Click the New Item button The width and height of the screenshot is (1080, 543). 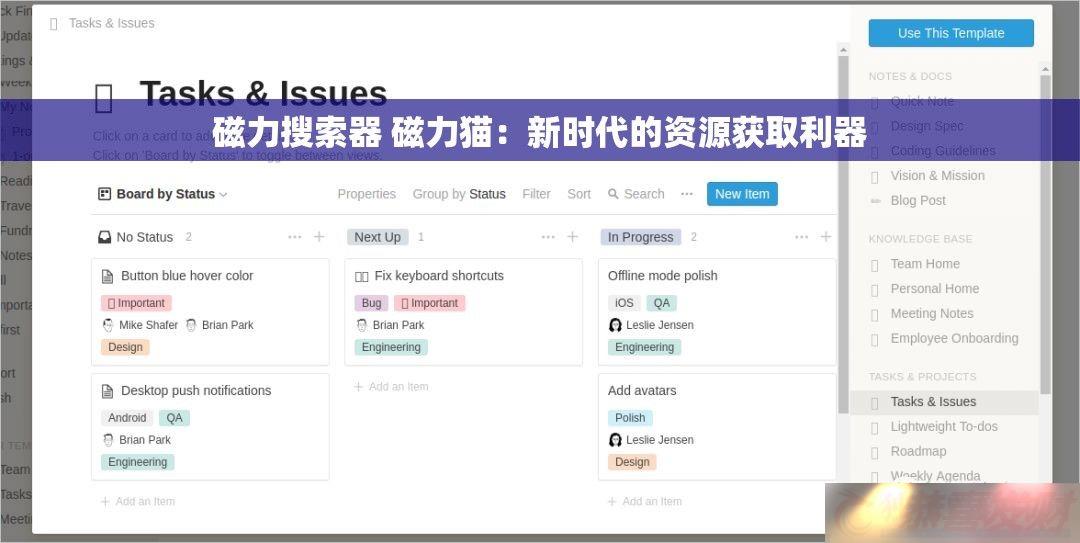click(x=742, y=194)
